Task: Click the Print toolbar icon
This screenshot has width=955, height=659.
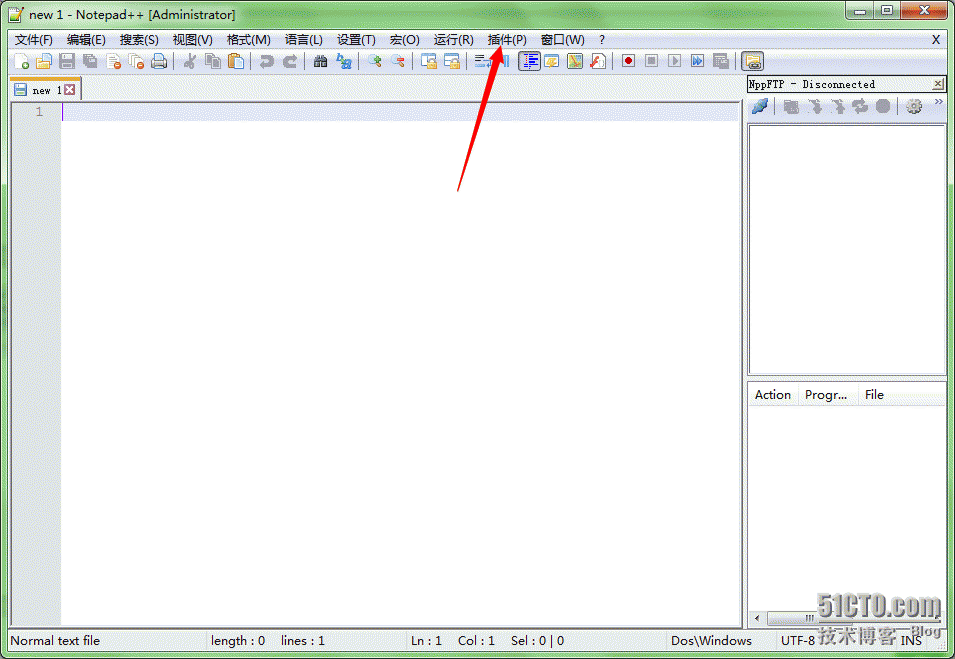Action: coord(159,62)
